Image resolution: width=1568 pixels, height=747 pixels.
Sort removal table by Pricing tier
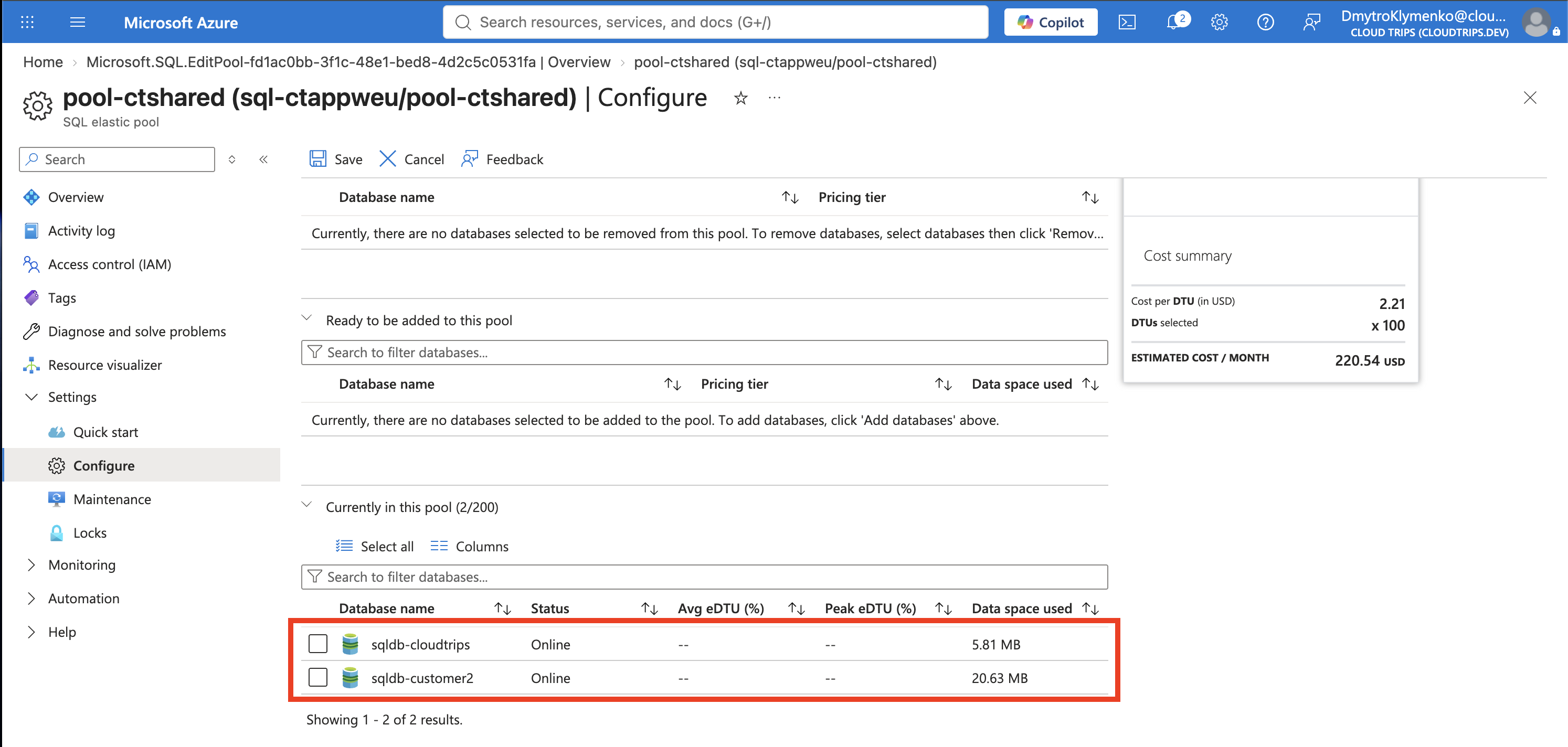[x=1090, y=197]
